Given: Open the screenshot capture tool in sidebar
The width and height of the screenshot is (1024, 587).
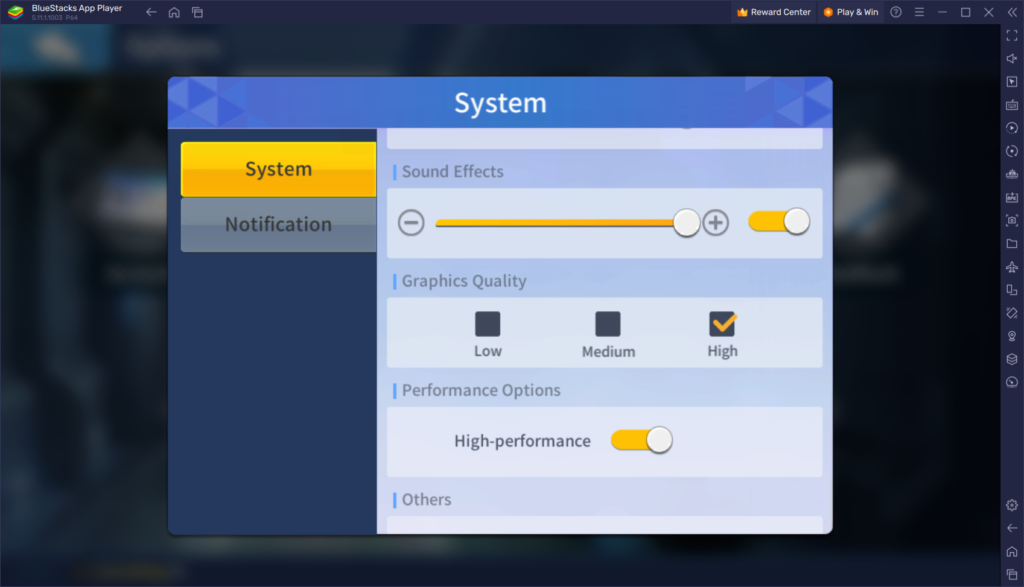Looking at the screenshot, I should (x=1012, y=220).
